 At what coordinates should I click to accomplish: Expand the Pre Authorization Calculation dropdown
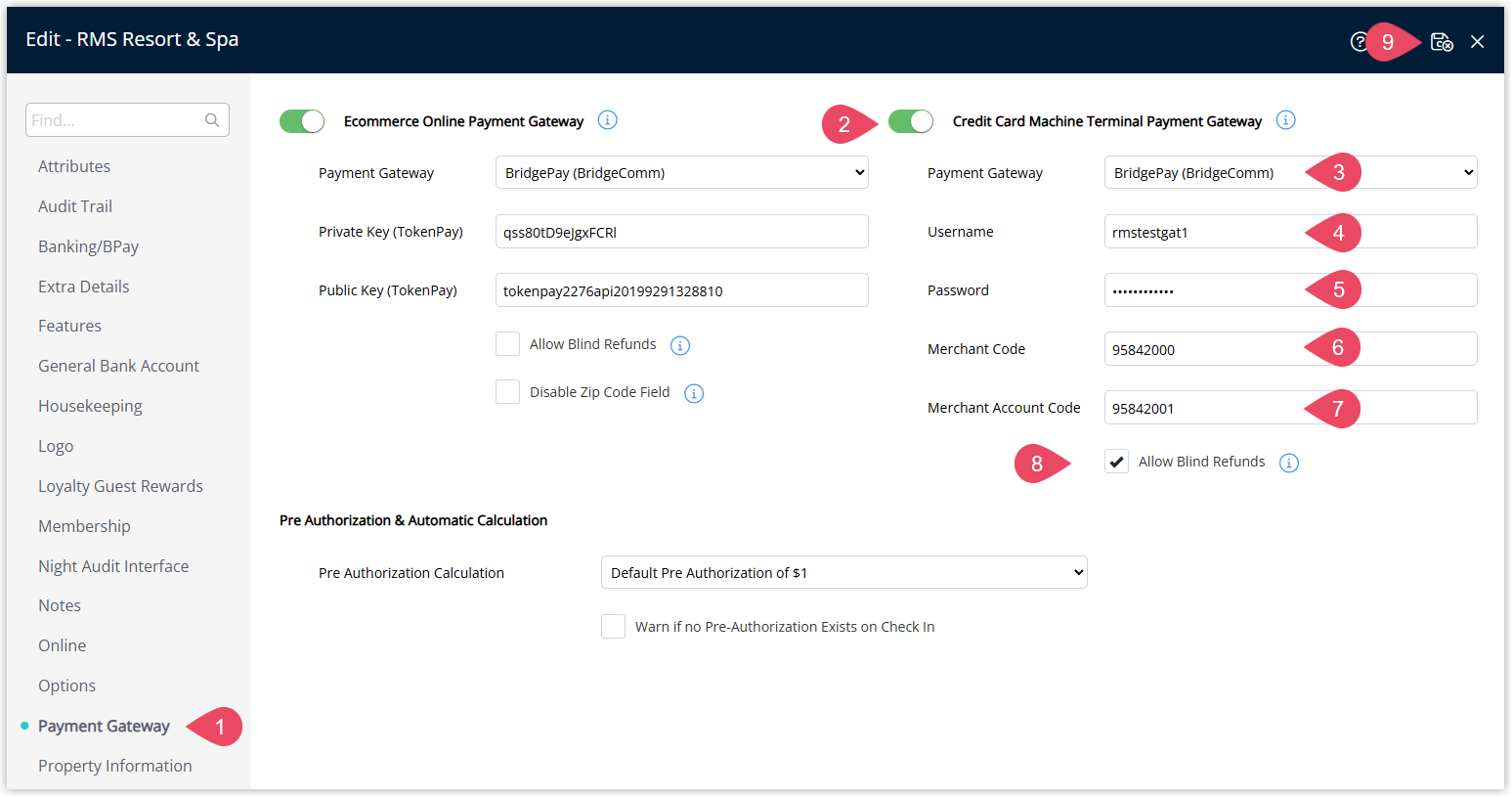(x=843, y=573)
